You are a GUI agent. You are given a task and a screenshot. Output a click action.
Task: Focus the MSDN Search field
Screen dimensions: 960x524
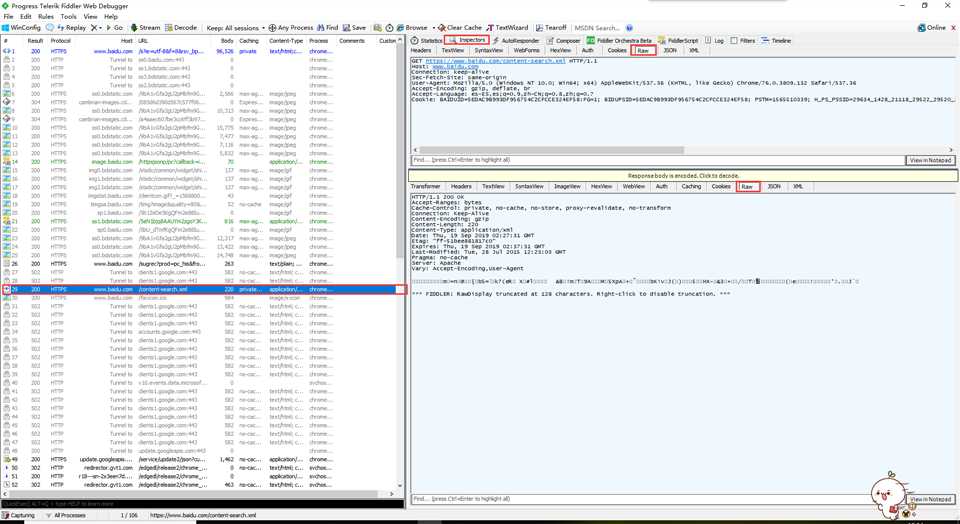click(598, 28)
